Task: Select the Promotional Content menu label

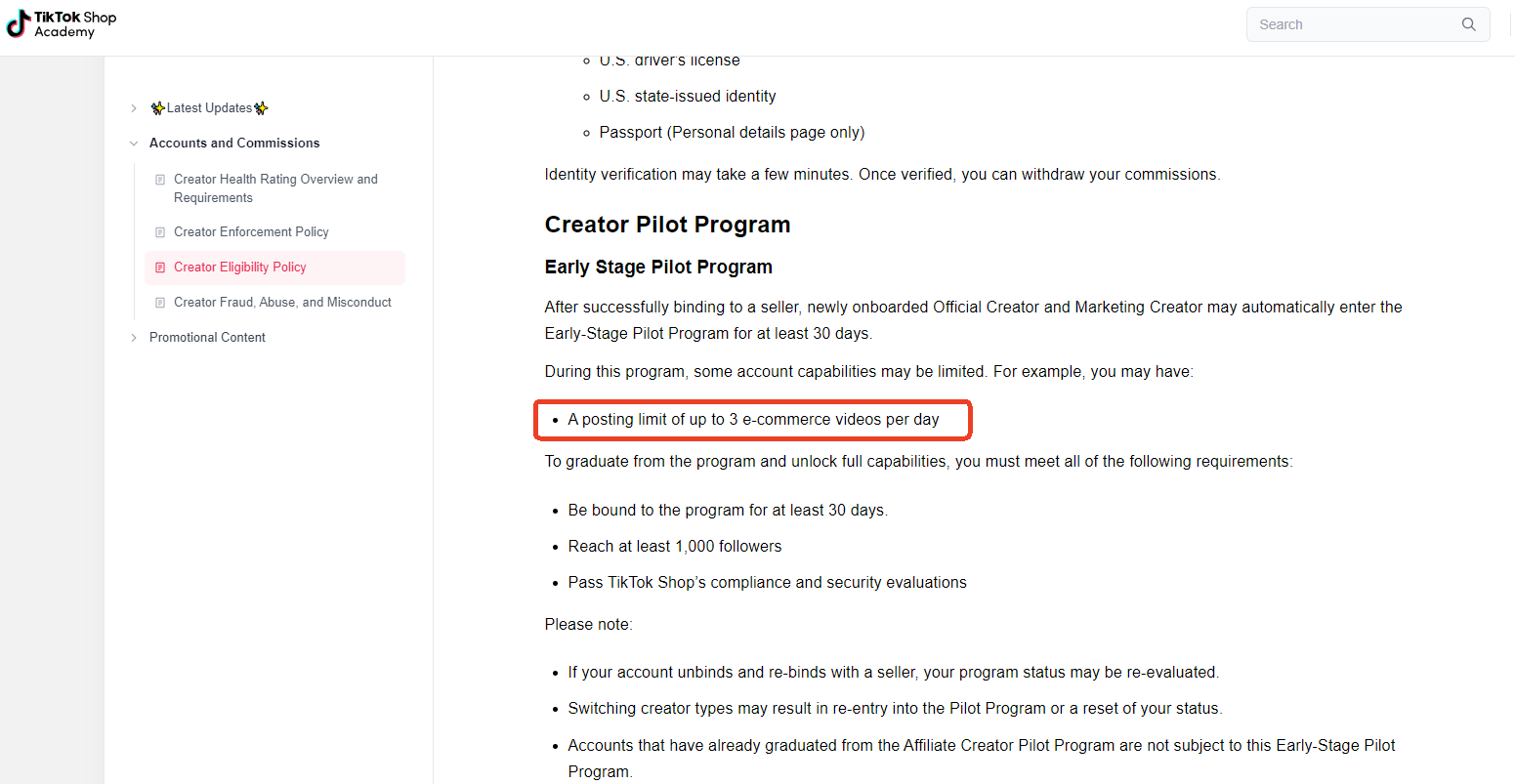Action: point(207,338)
